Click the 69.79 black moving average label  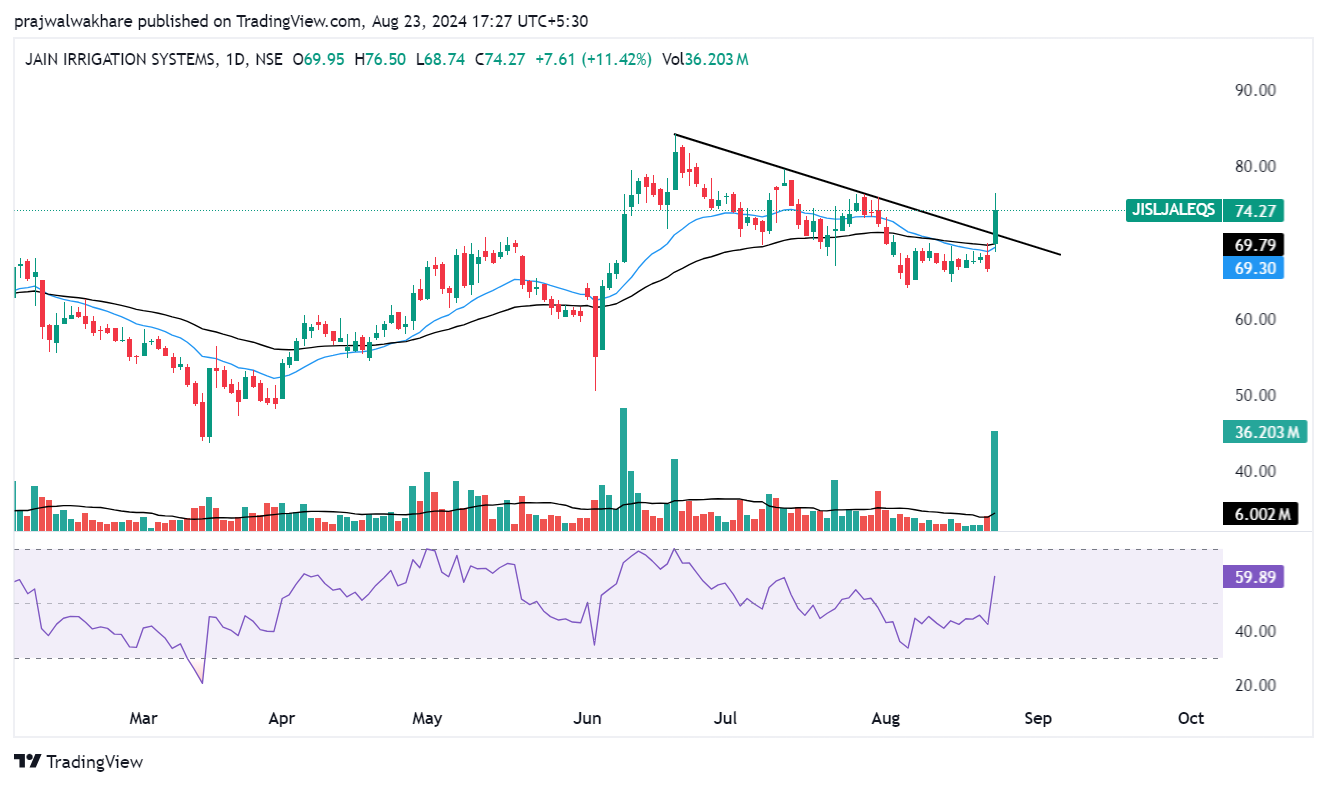coord(1253,245)
